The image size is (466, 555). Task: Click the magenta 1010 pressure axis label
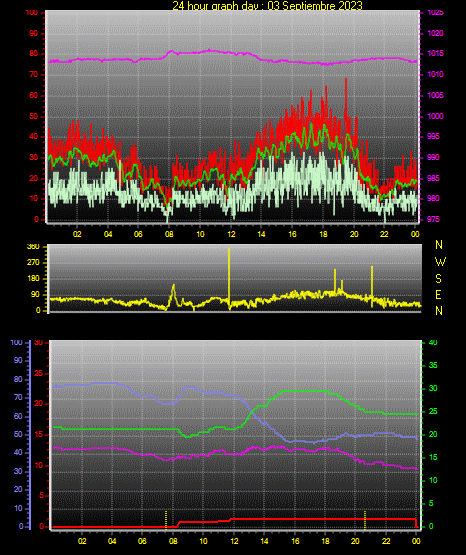click(435, 74)
